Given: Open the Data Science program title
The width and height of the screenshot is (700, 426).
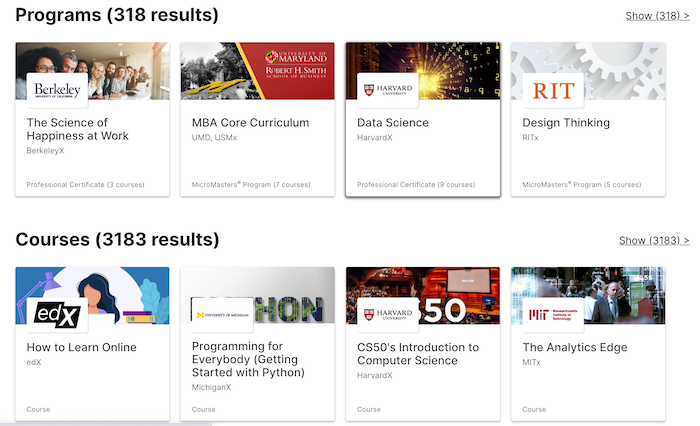Looking at the screenshot, I should (393, 123).
